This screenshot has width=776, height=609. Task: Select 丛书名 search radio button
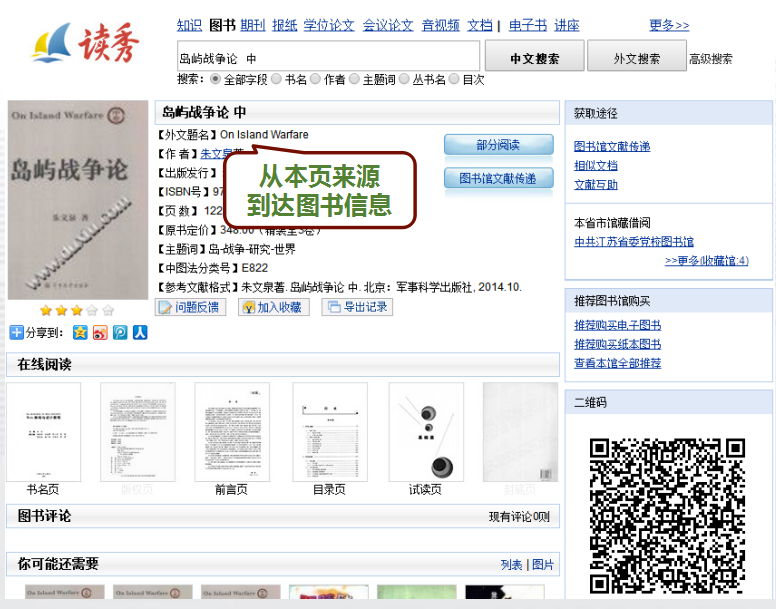404,79
